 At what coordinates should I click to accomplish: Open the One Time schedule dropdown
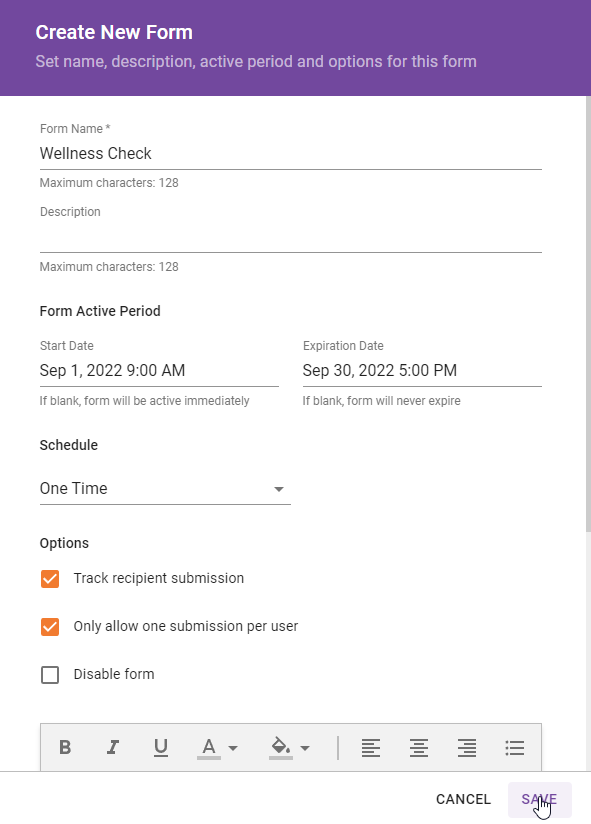tap(165, 489)
